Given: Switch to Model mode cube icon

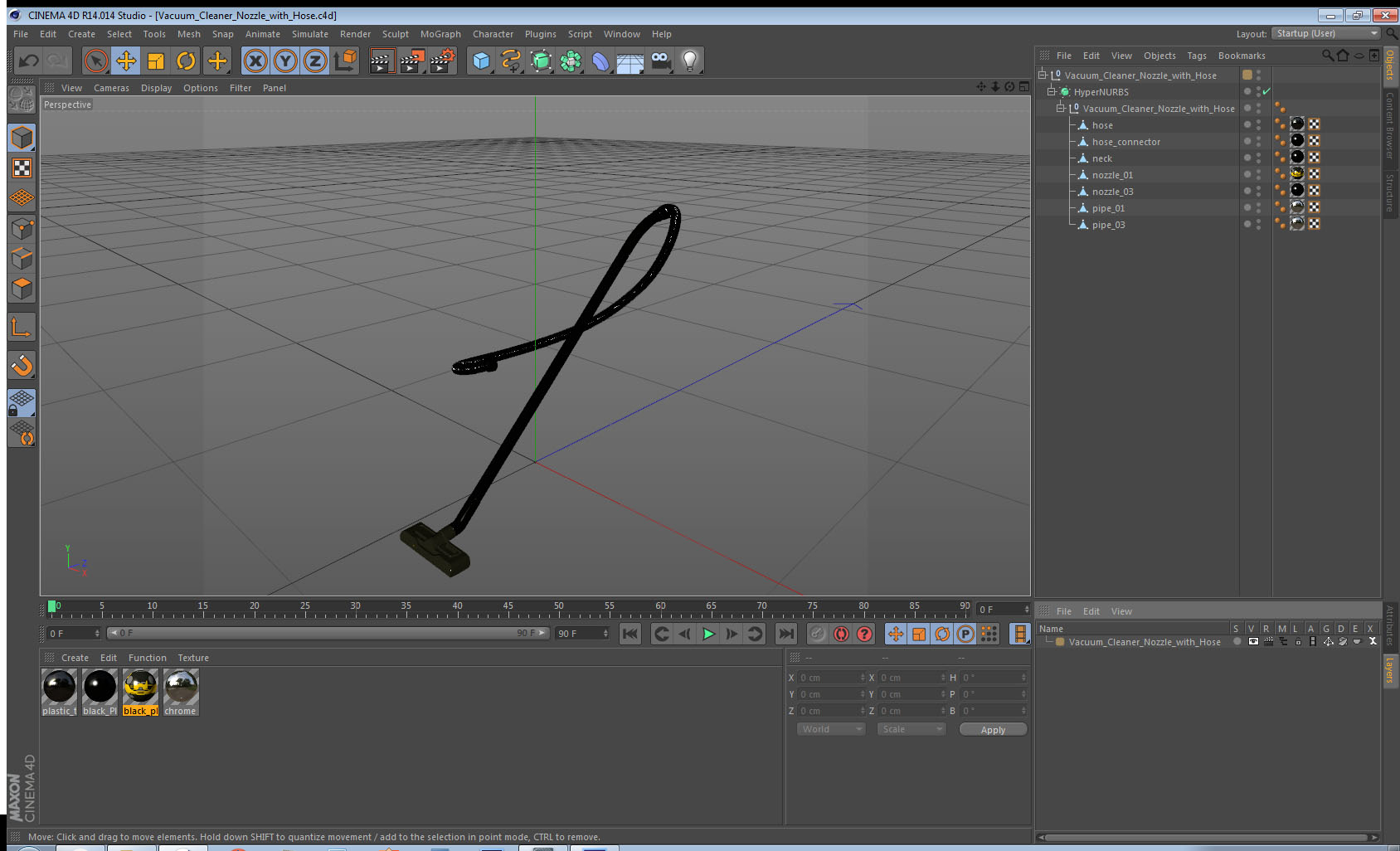Looking at the screenshot, I should [x=22, y=138].
